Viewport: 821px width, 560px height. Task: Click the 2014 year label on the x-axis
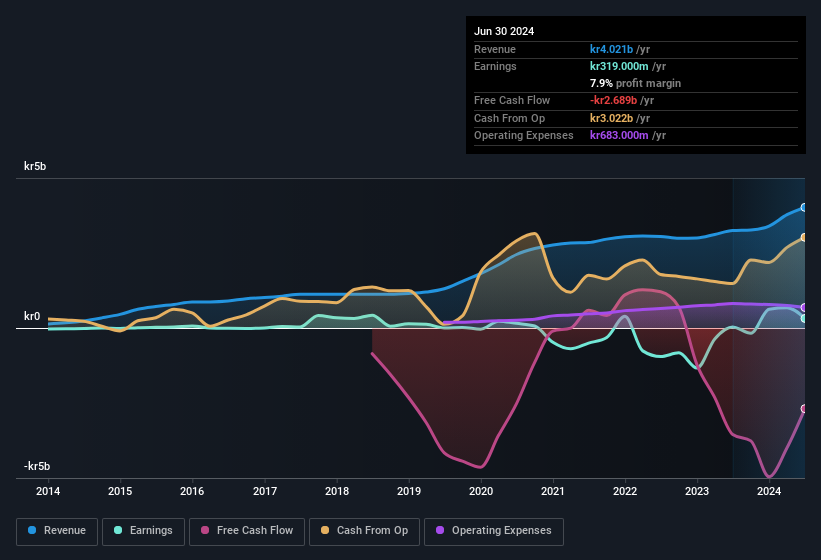pyautogui.click(x=48, y=491)
